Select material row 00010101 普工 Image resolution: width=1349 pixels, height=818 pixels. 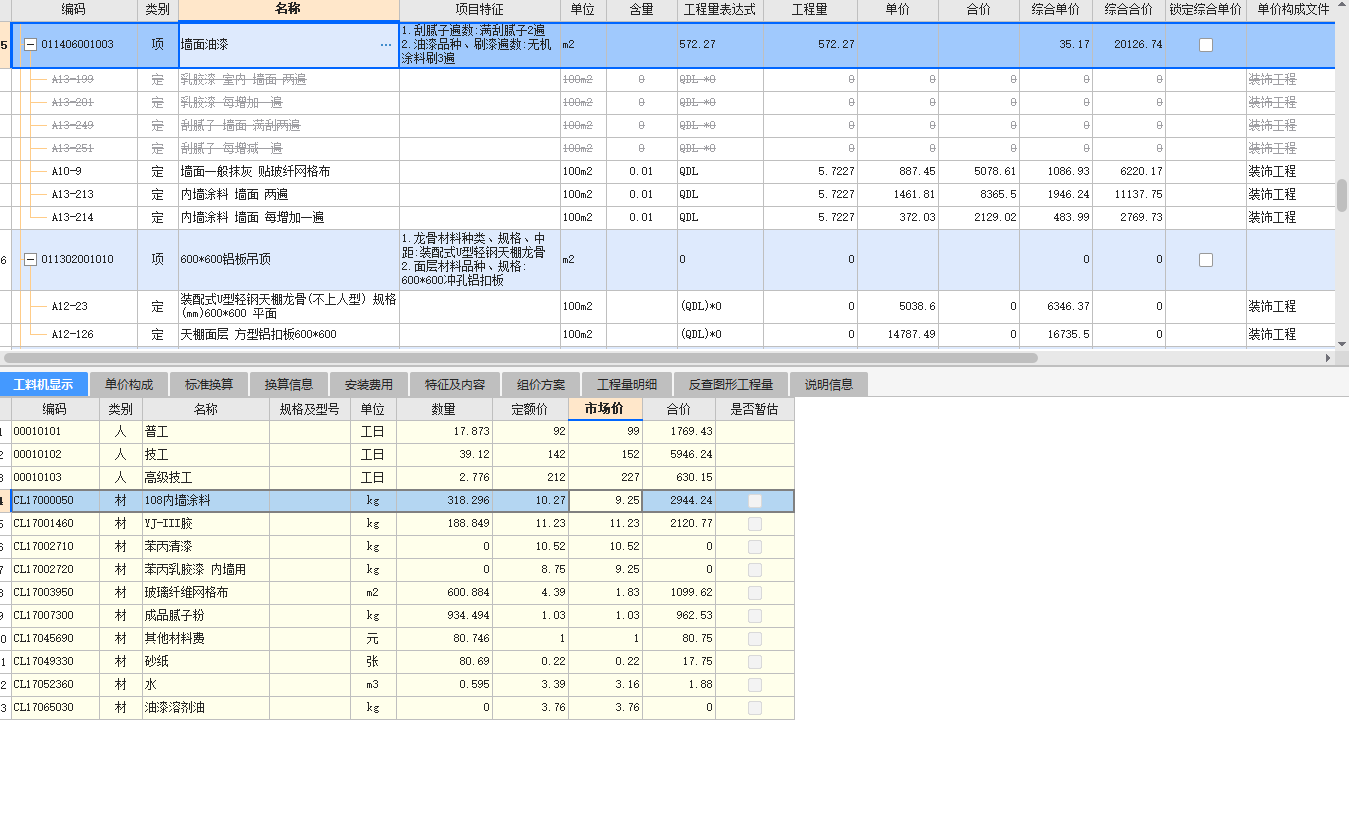coord(397,432)
